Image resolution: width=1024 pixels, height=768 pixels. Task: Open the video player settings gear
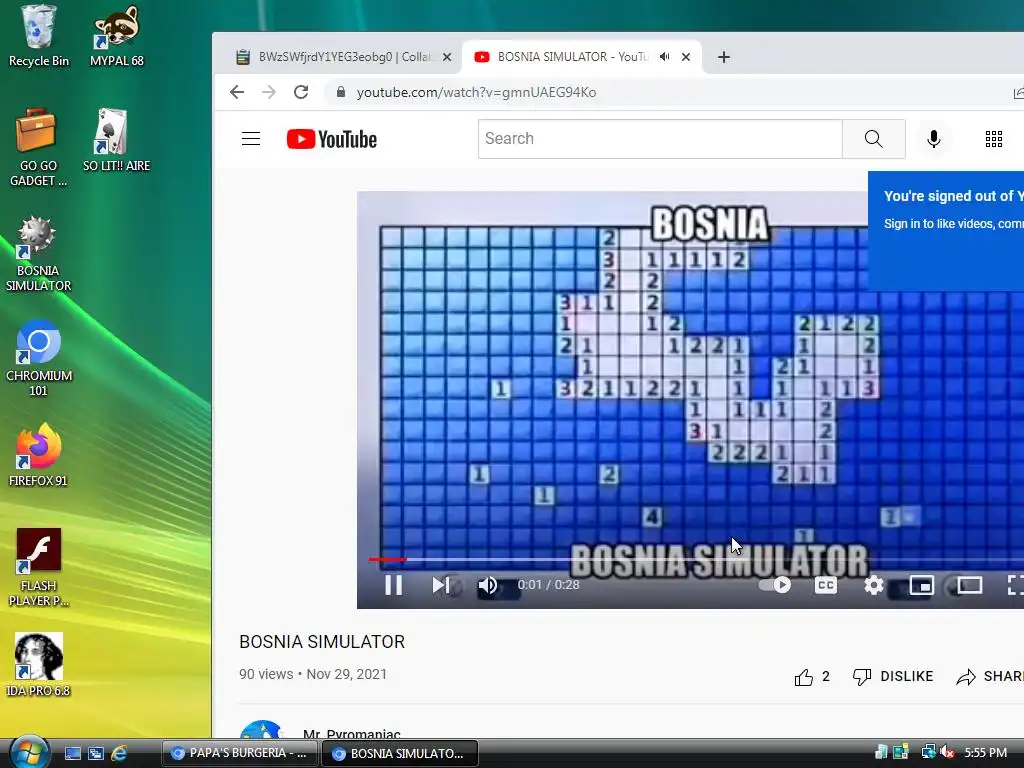coord(873,584)
